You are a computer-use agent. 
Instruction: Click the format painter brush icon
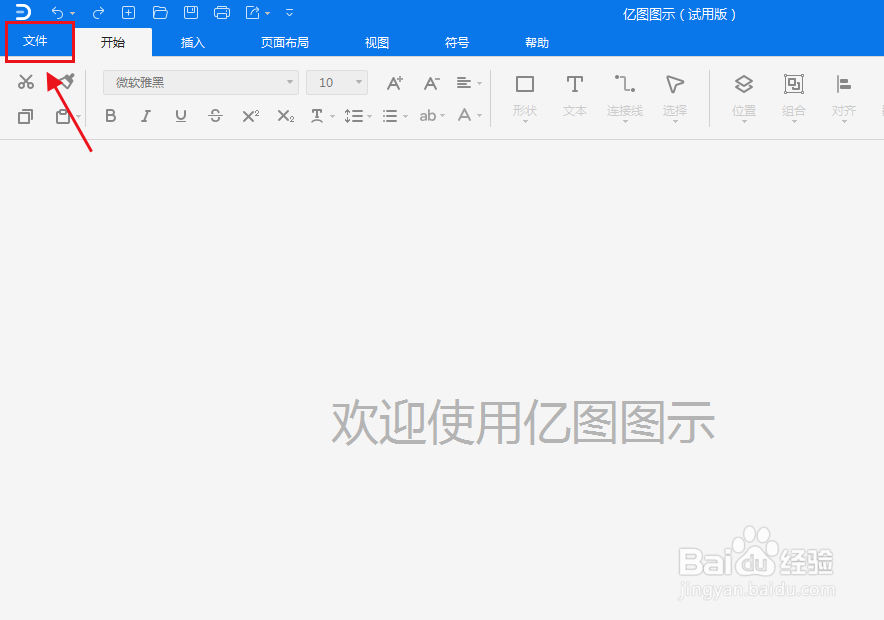coord(67,82)
